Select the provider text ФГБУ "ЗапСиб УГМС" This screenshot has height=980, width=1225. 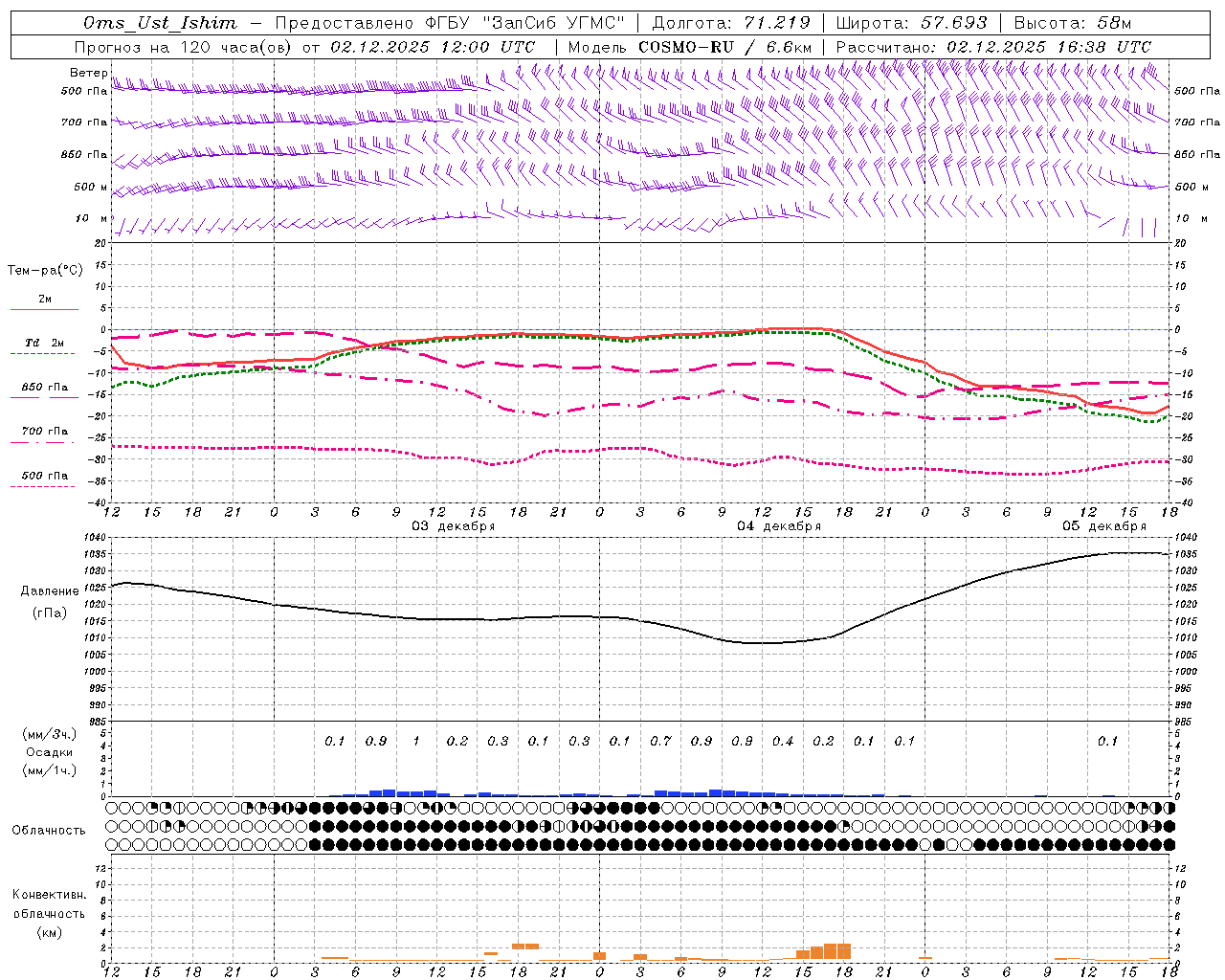pyautogui.click(x=523, y=23)
